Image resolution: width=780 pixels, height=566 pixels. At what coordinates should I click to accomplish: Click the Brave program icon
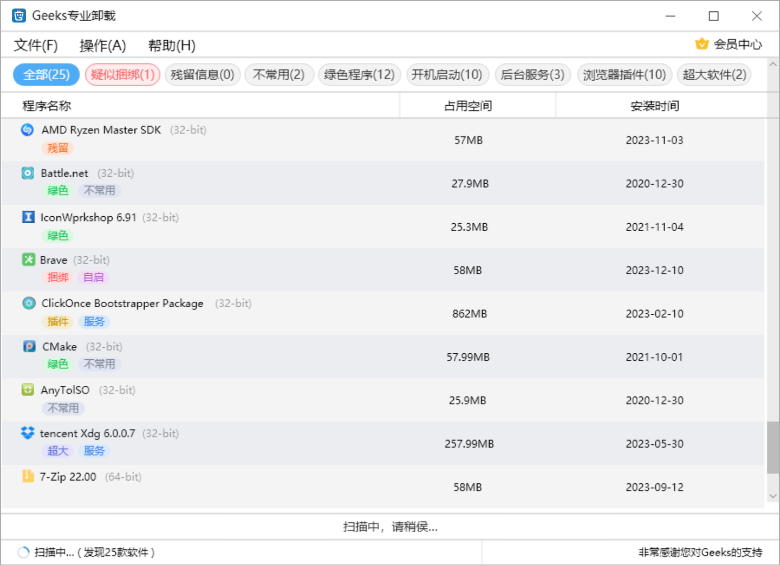28,260
